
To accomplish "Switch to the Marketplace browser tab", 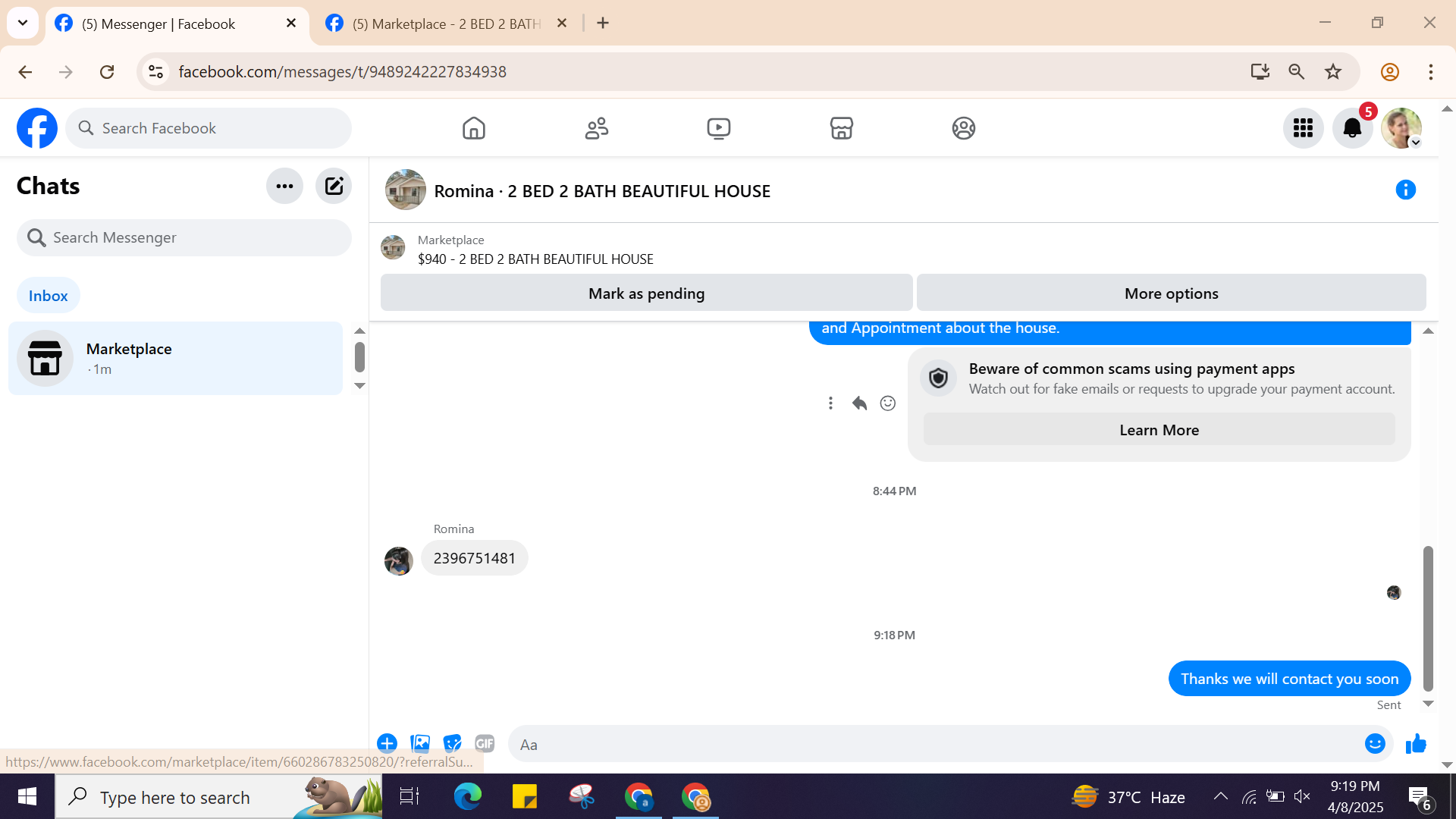I will (x=446, y=24).
